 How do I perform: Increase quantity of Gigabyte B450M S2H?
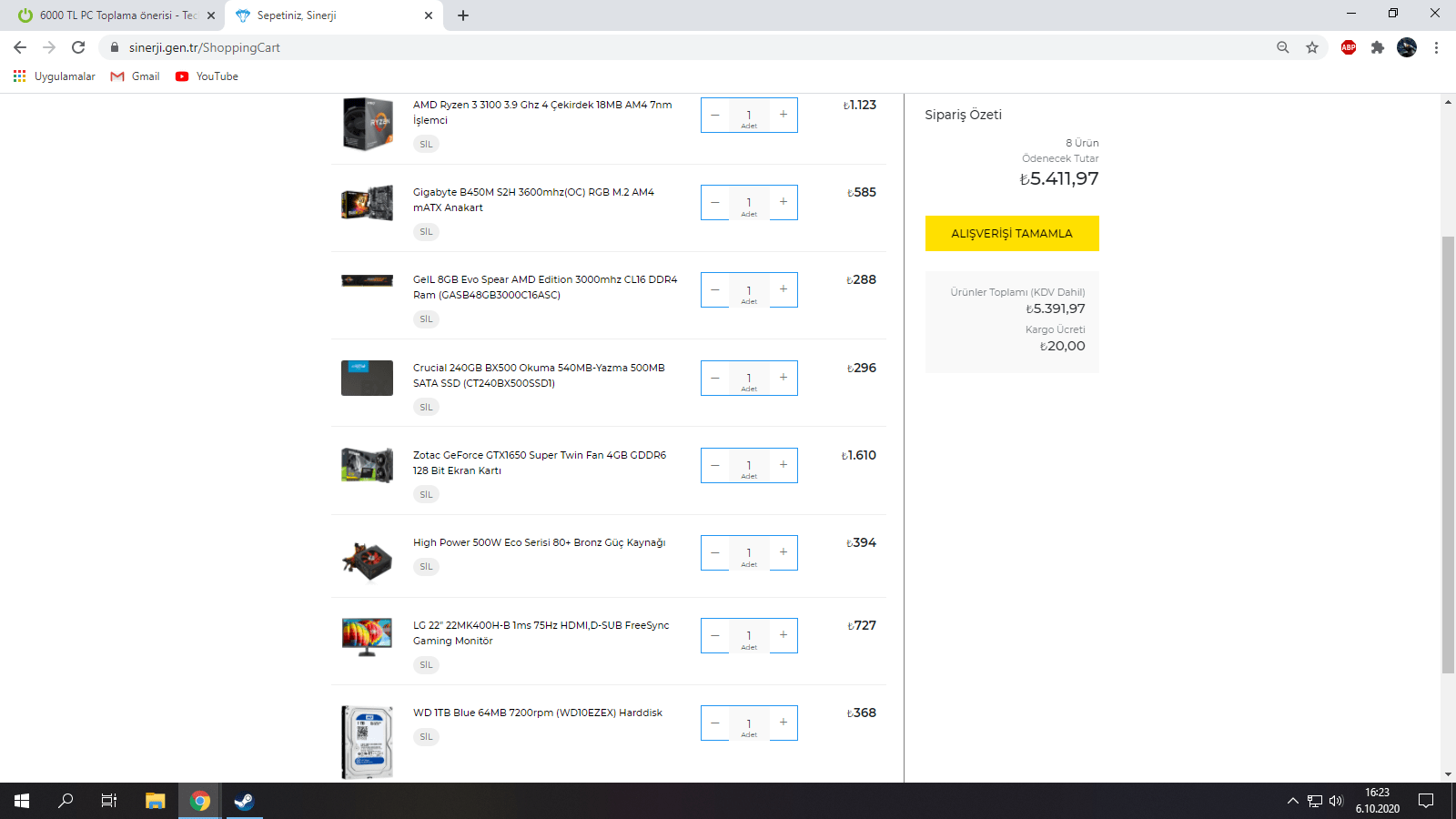point(784,202)
